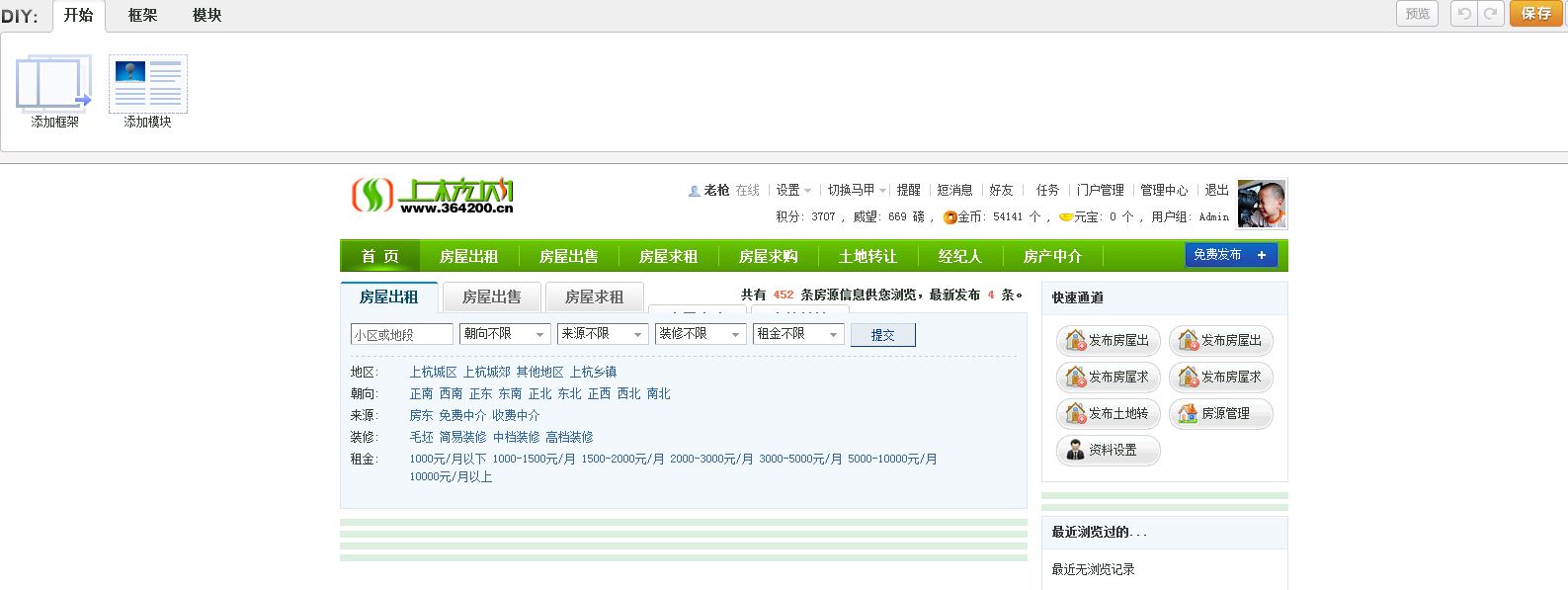The height and width of the screenshot is (590, 1568).
Task: Click the 保存 save button
Action: 1536,14
